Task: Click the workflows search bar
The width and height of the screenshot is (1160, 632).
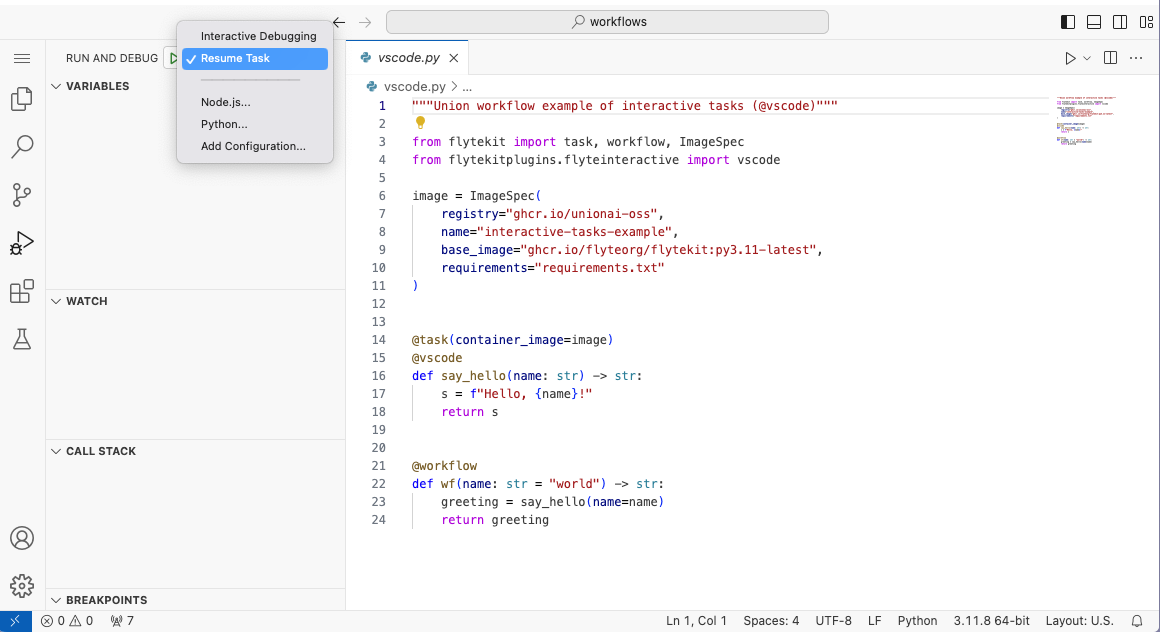Action: pyautogui.click(x=607, y=22)
